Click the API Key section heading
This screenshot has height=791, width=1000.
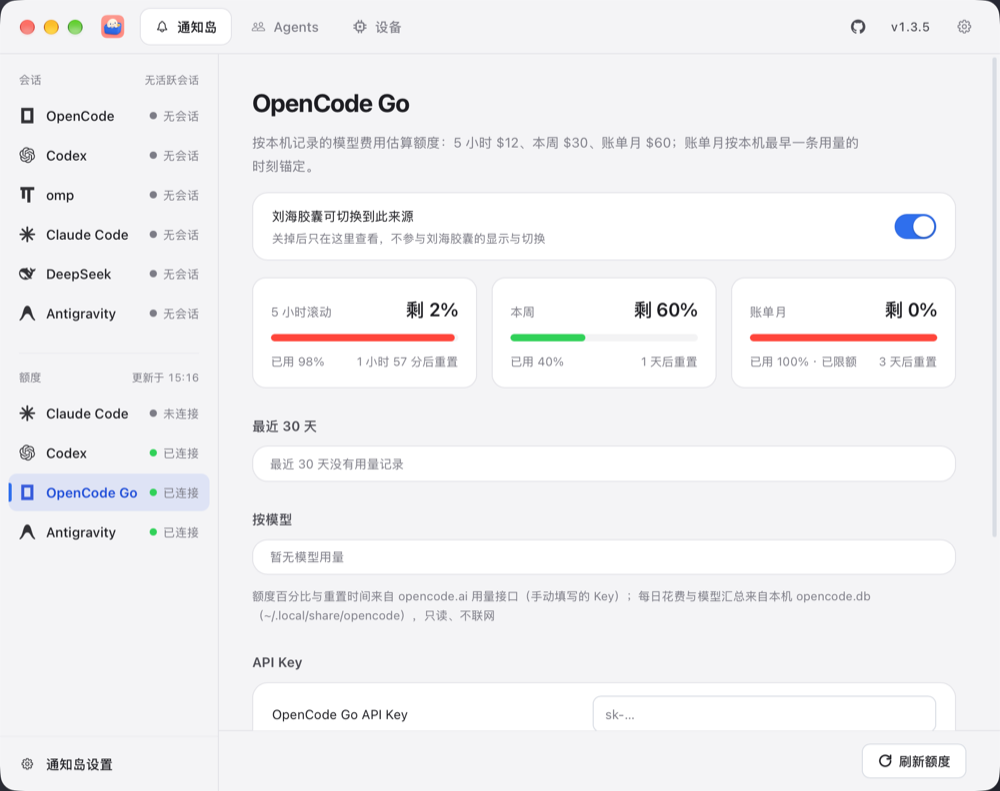click(x=277, y=662)
